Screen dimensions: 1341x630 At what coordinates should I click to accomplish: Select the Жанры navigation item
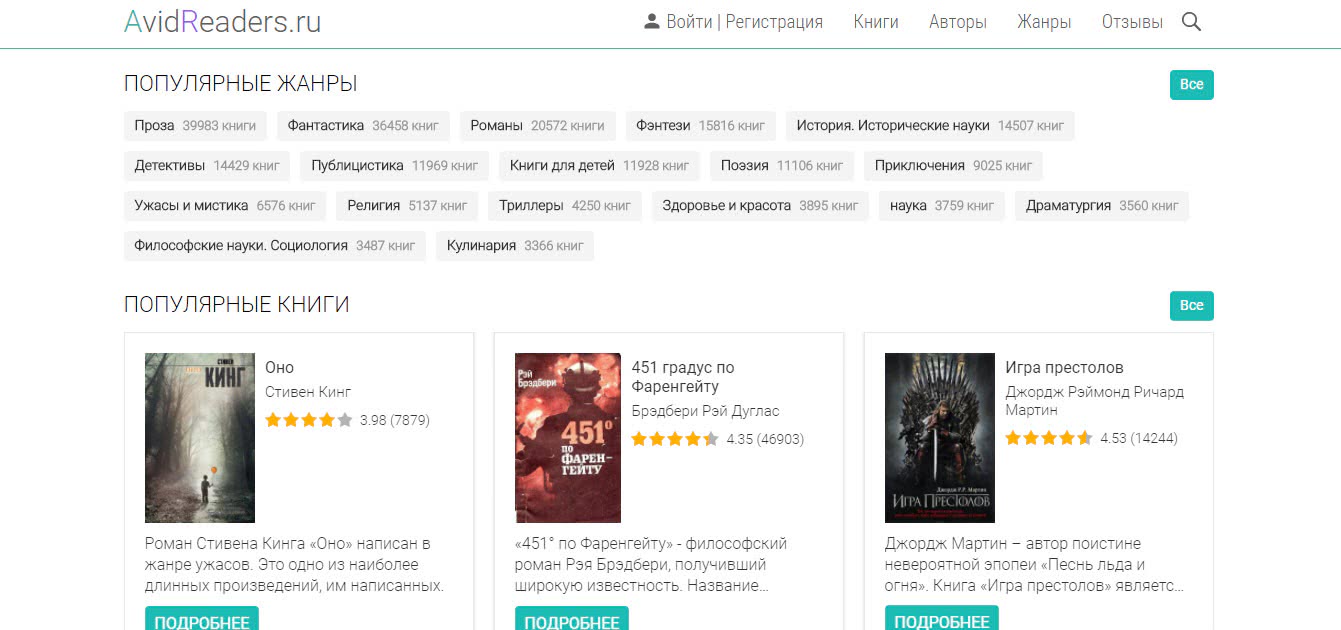tap(1043, 22)
